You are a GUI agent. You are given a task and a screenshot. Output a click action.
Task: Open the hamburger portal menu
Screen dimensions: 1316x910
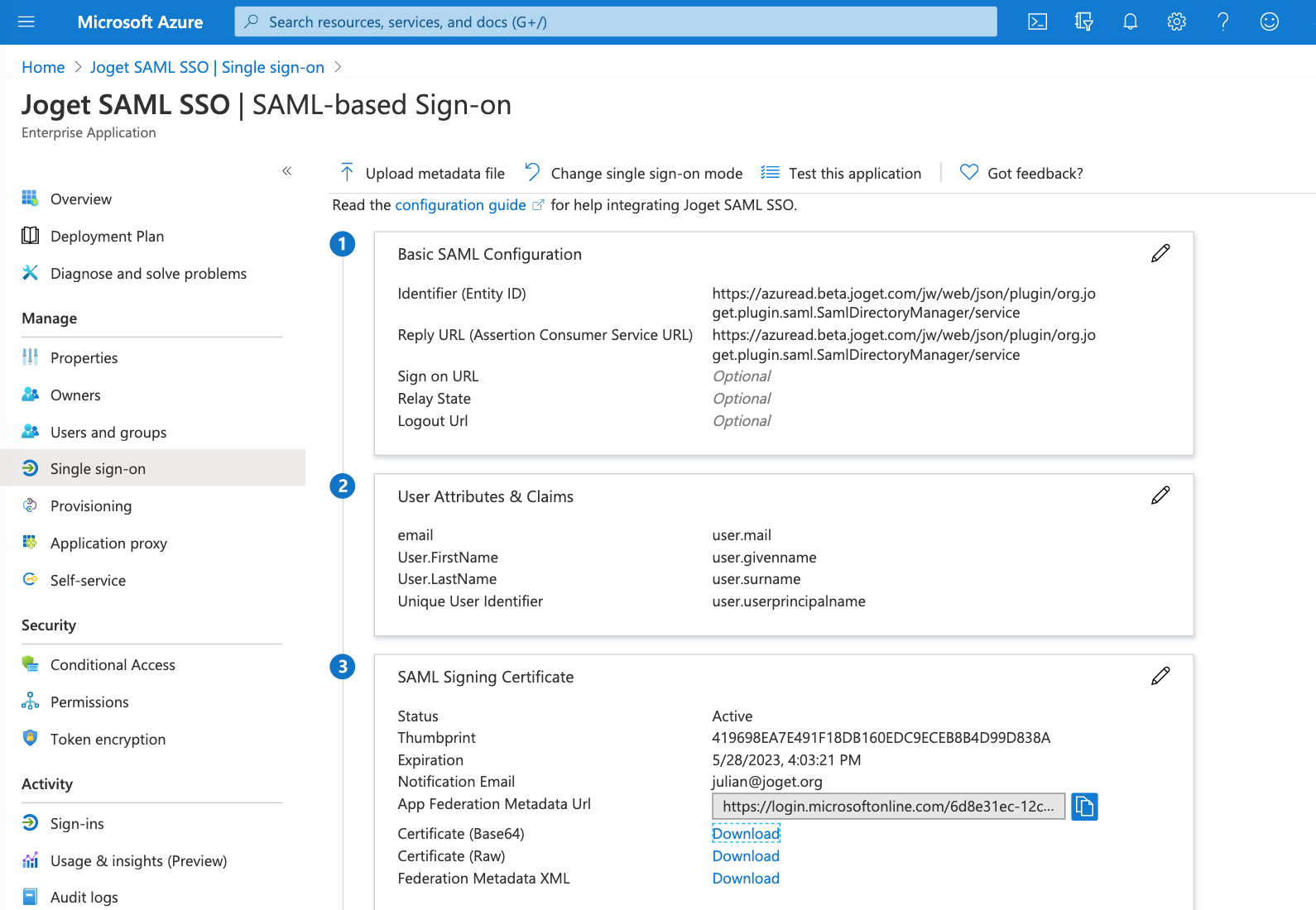[26, 22]
